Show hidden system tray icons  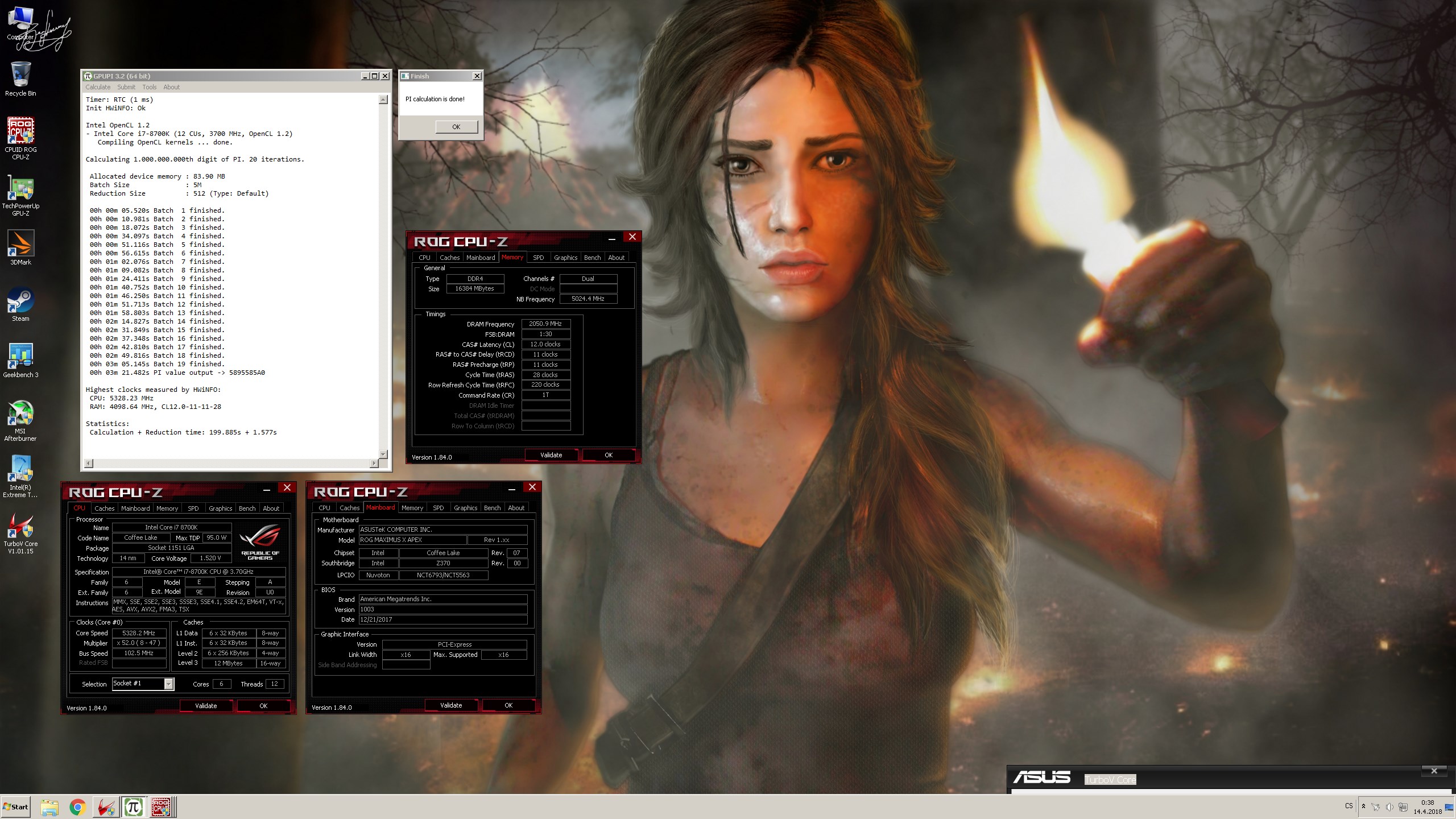tap(1363, 806)
